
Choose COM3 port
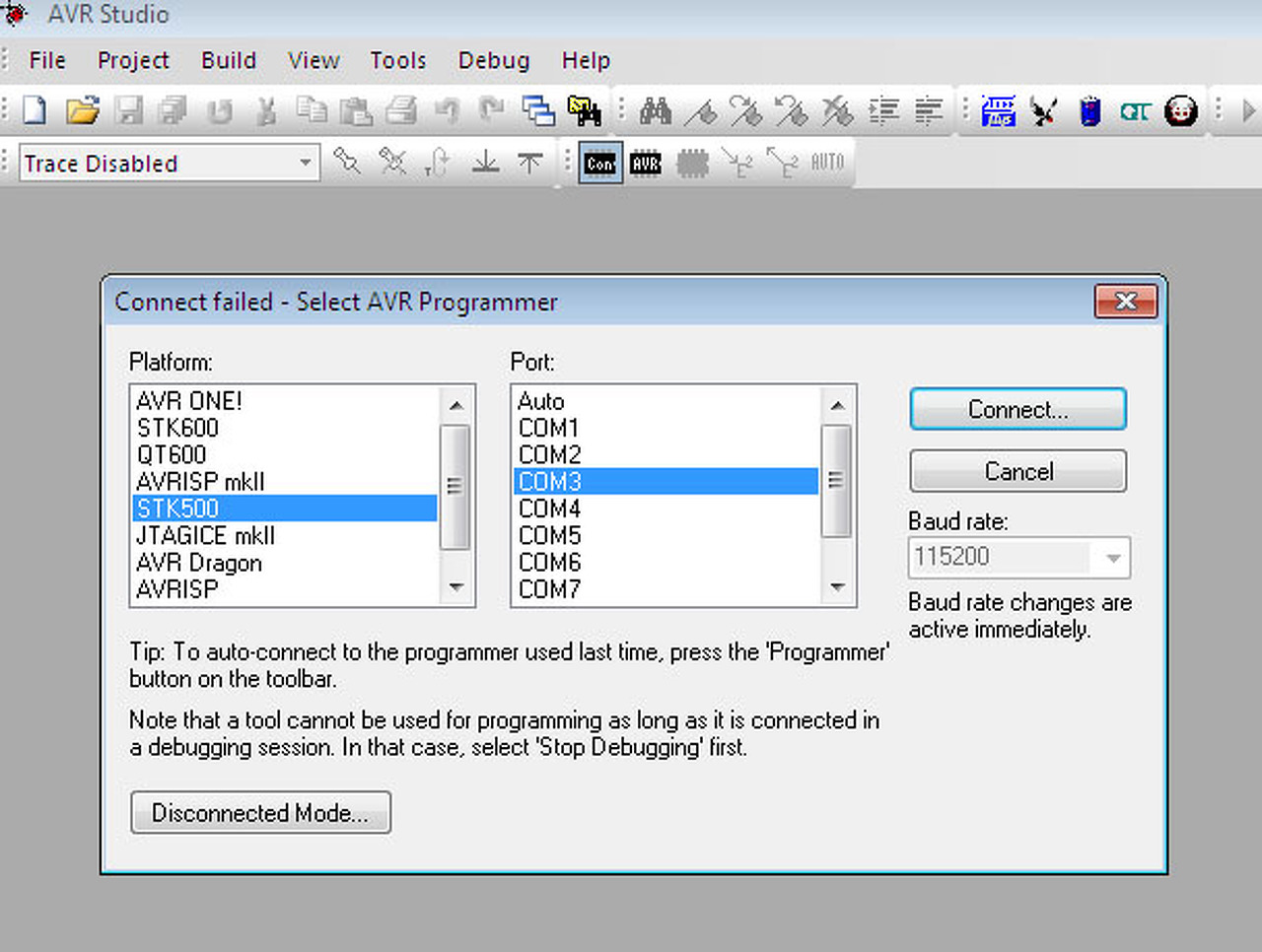666,481
